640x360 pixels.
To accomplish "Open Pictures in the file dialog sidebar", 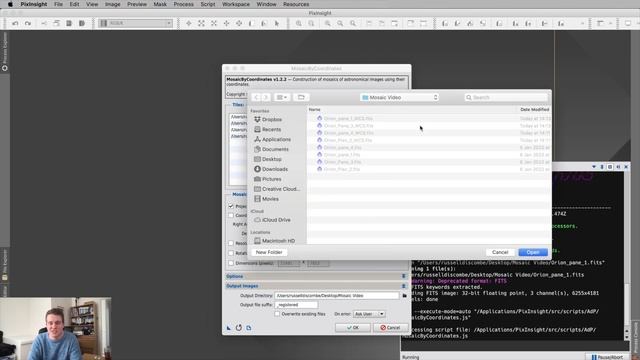I will [x=268, y=179].
